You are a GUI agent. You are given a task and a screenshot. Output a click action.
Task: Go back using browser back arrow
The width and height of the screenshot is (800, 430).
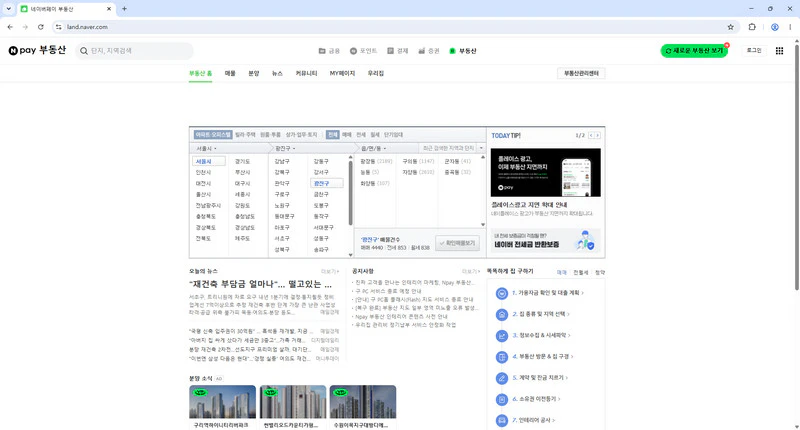click(x=10, y=27)
